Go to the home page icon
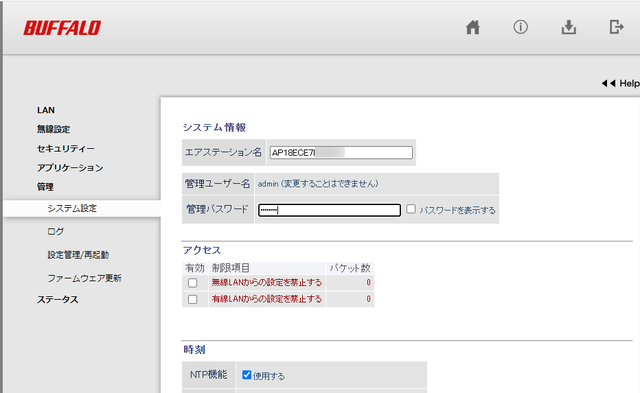Screen dimensions: 640x393 pos(473,27)
